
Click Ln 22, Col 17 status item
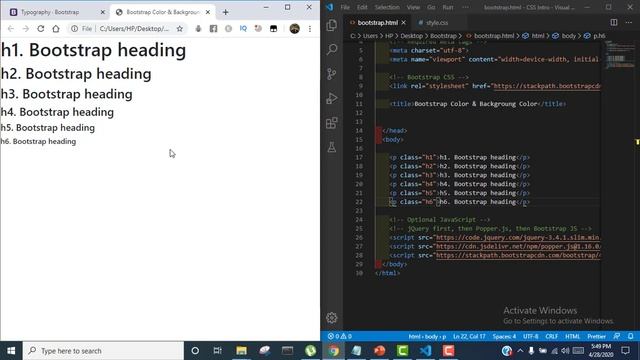coord(469,336)
